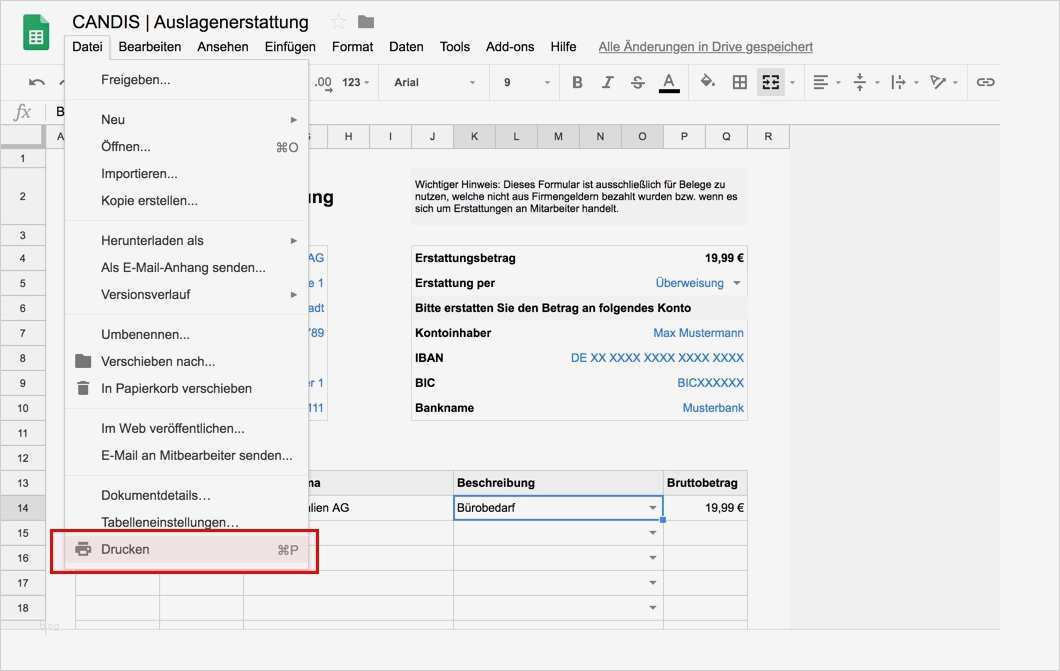Click the undo arrow icon
This screenshot has height=671, width=1060.
tap(37, 82)
